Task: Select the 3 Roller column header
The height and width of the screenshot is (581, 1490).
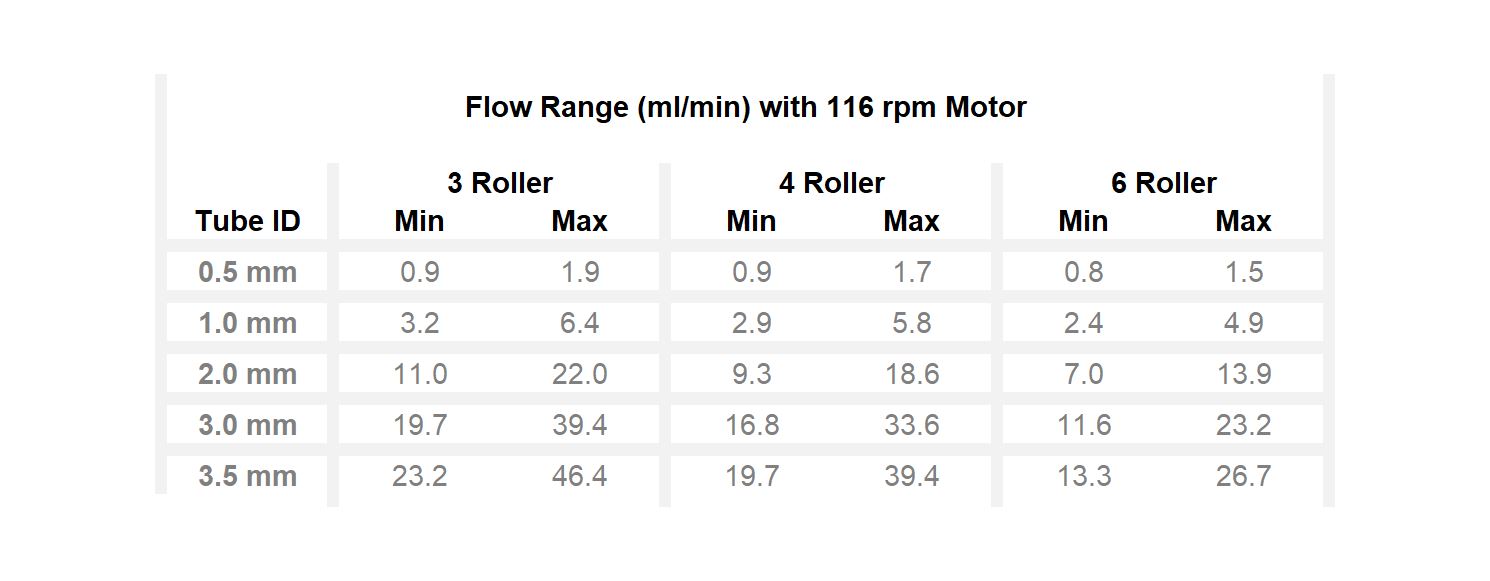Action: (500, 183)
